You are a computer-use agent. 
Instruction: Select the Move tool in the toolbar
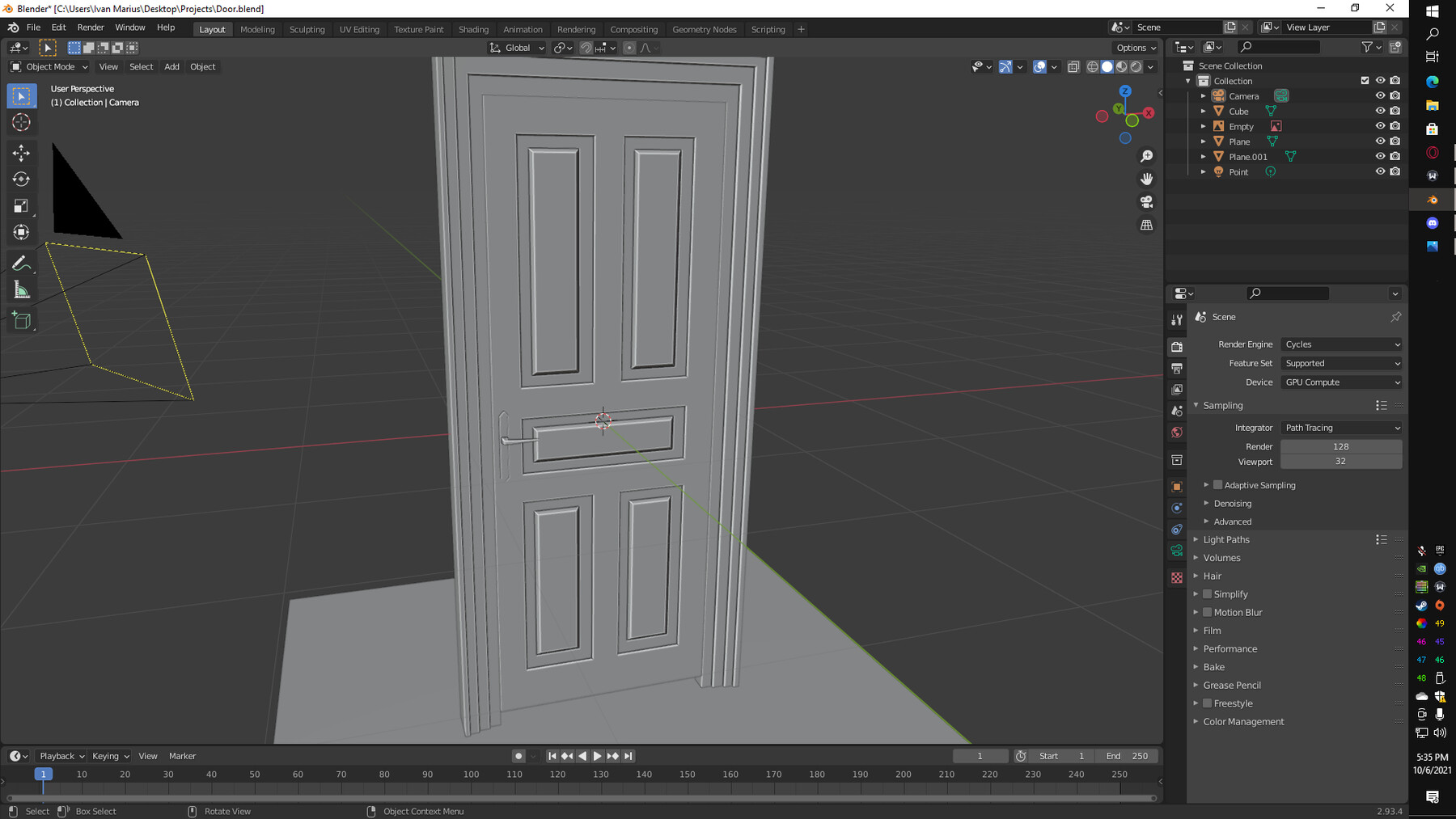point(22,152)
